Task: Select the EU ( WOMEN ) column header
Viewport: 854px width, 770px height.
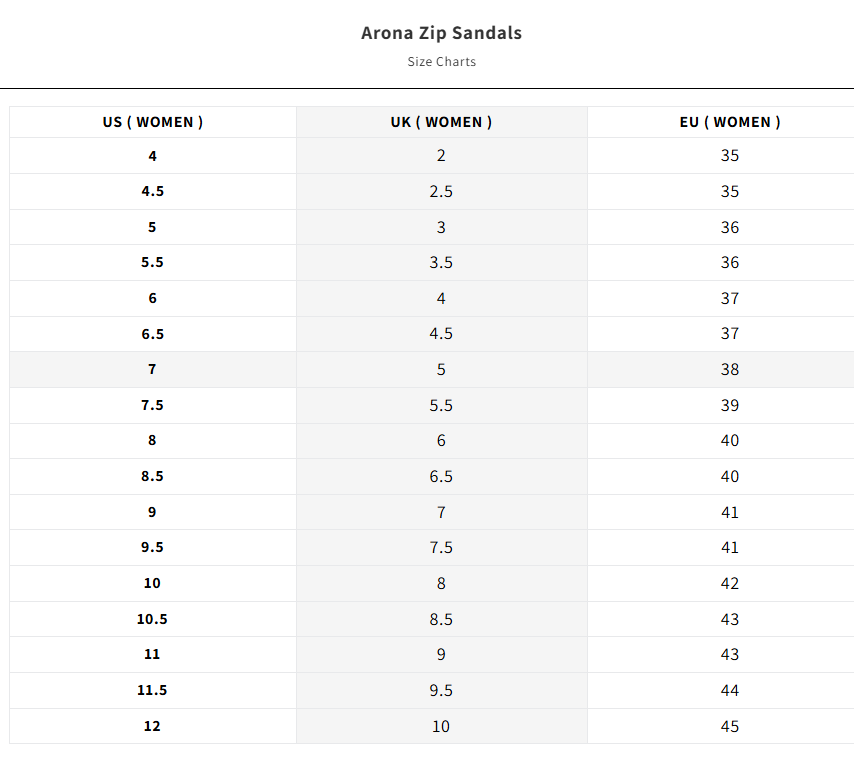Action: click(x=730, y=122)
